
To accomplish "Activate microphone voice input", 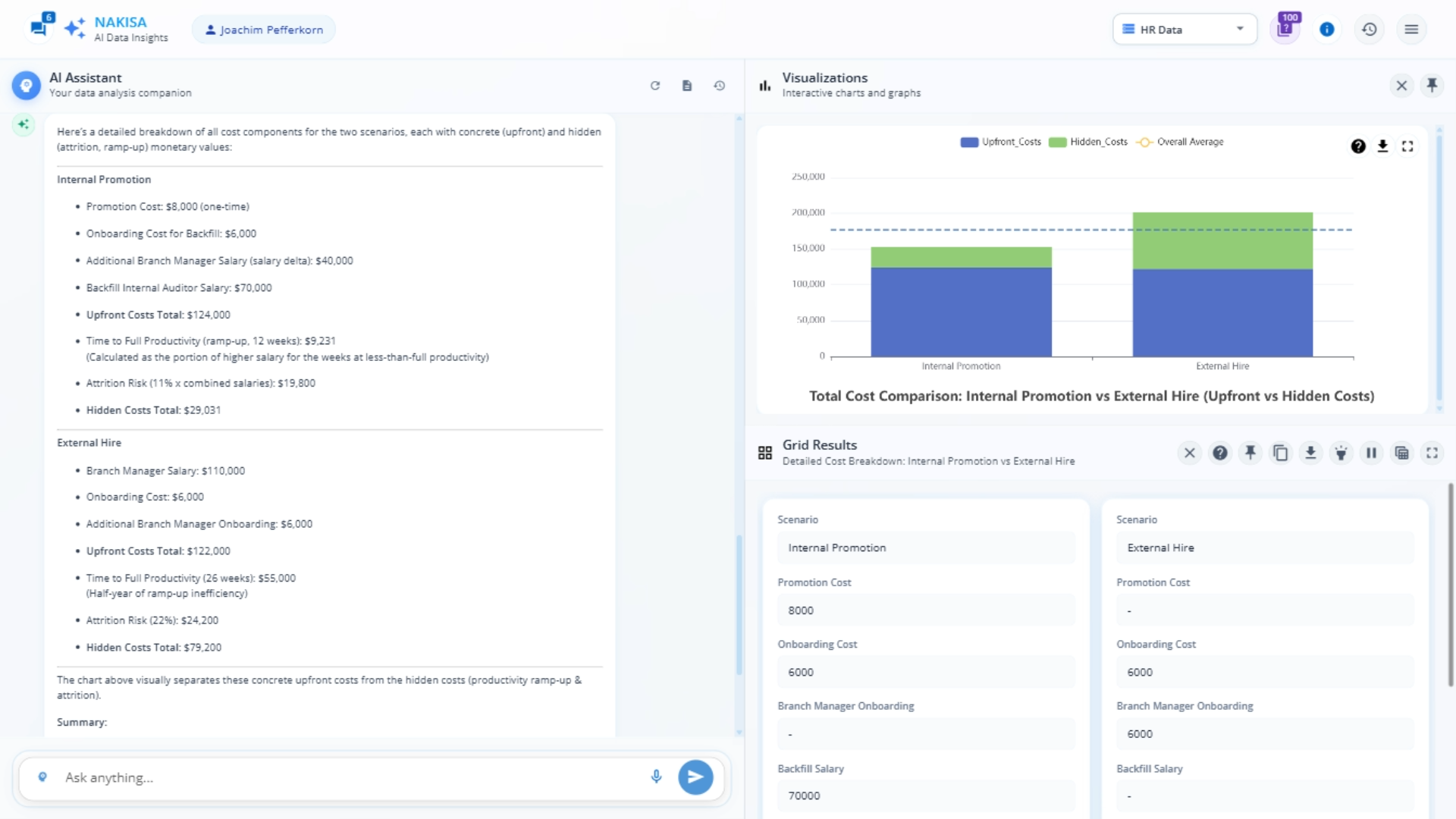I will [x=656, y=777].
